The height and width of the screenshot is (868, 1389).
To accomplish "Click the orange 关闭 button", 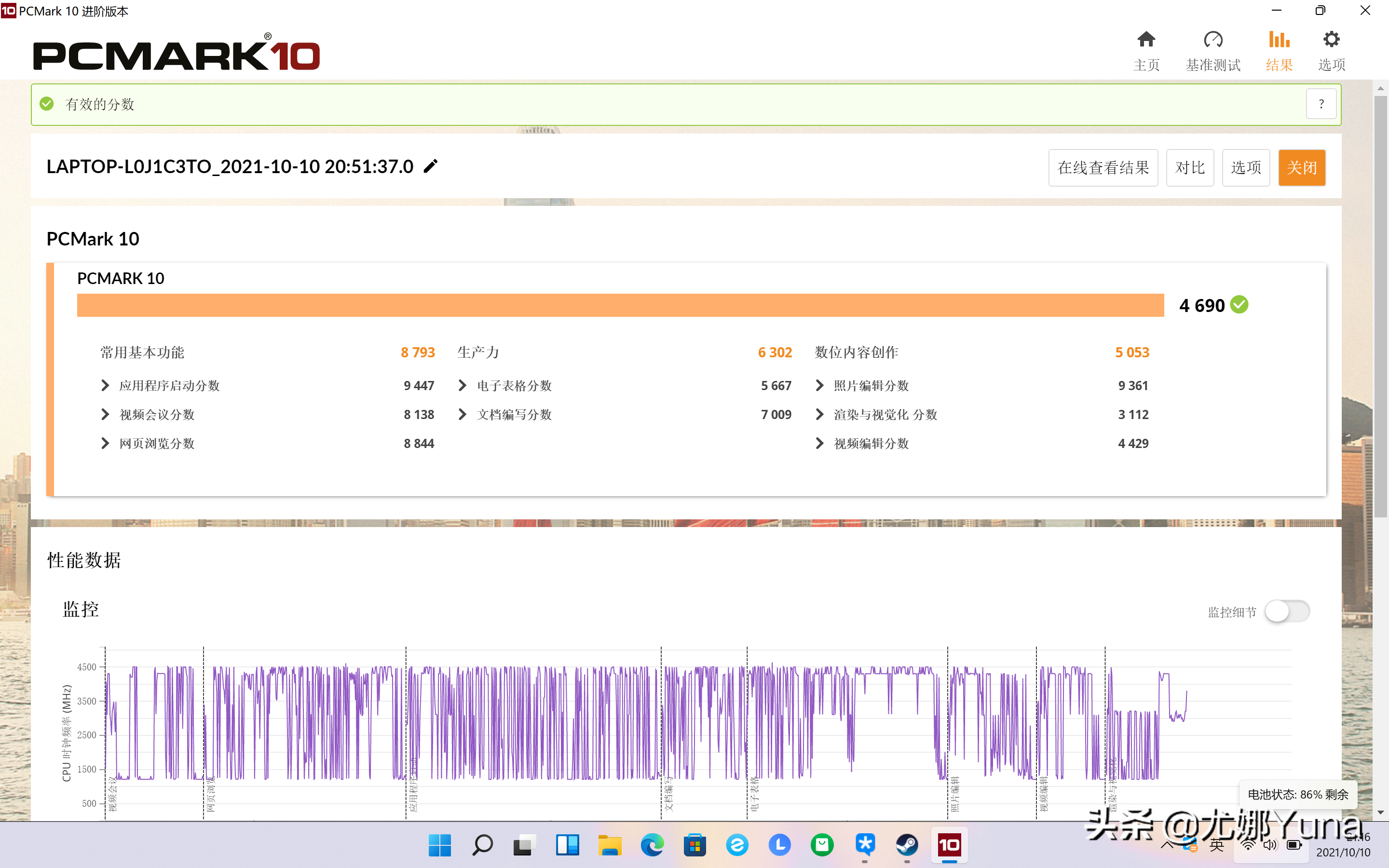I will coord(1302,168).
